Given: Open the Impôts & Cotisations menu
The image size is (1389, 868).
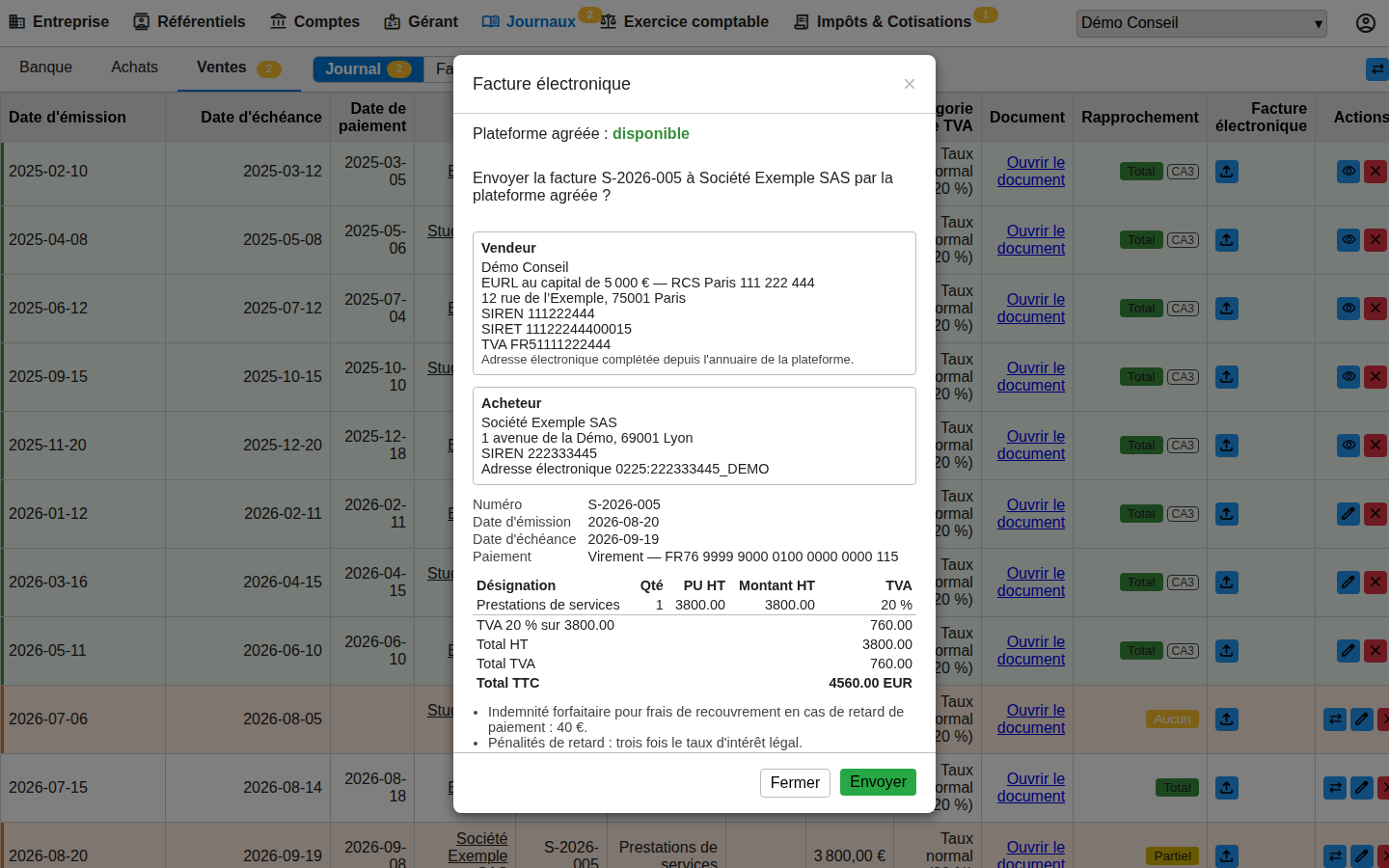Looking at the screenshot, I should [883, 22].
